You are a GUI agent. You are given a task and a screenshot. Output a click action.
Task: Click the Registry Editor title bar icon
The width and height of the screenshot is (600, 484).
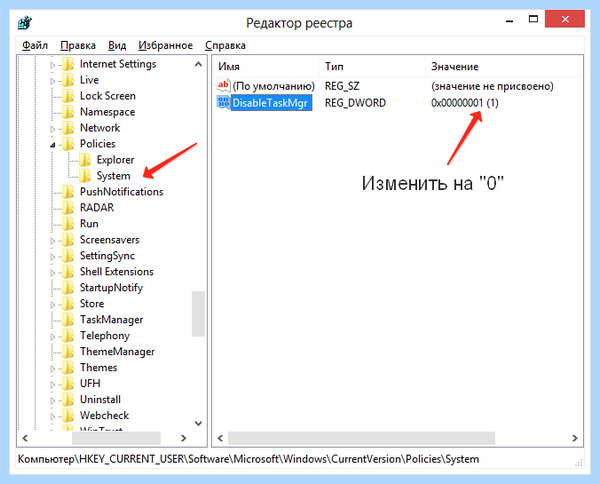[x=25, y=23]
